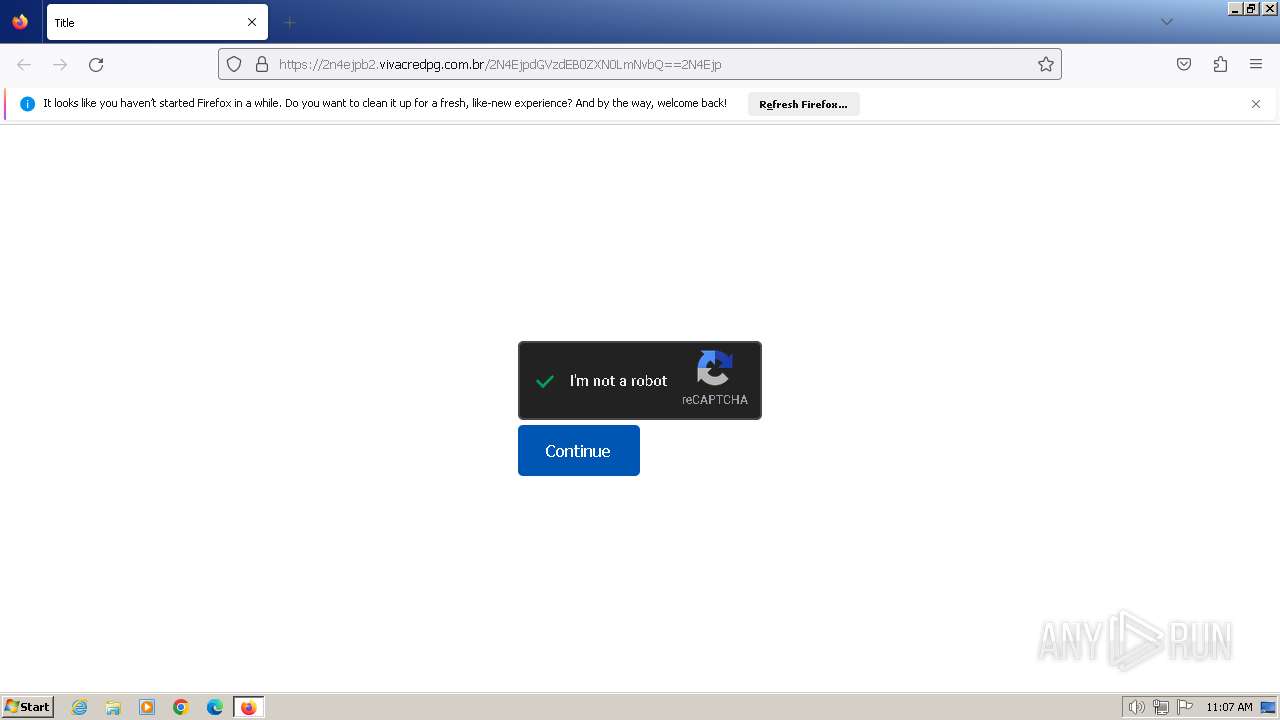
Task: Close the 'Title' browser tab
Action: coord(252,22)
